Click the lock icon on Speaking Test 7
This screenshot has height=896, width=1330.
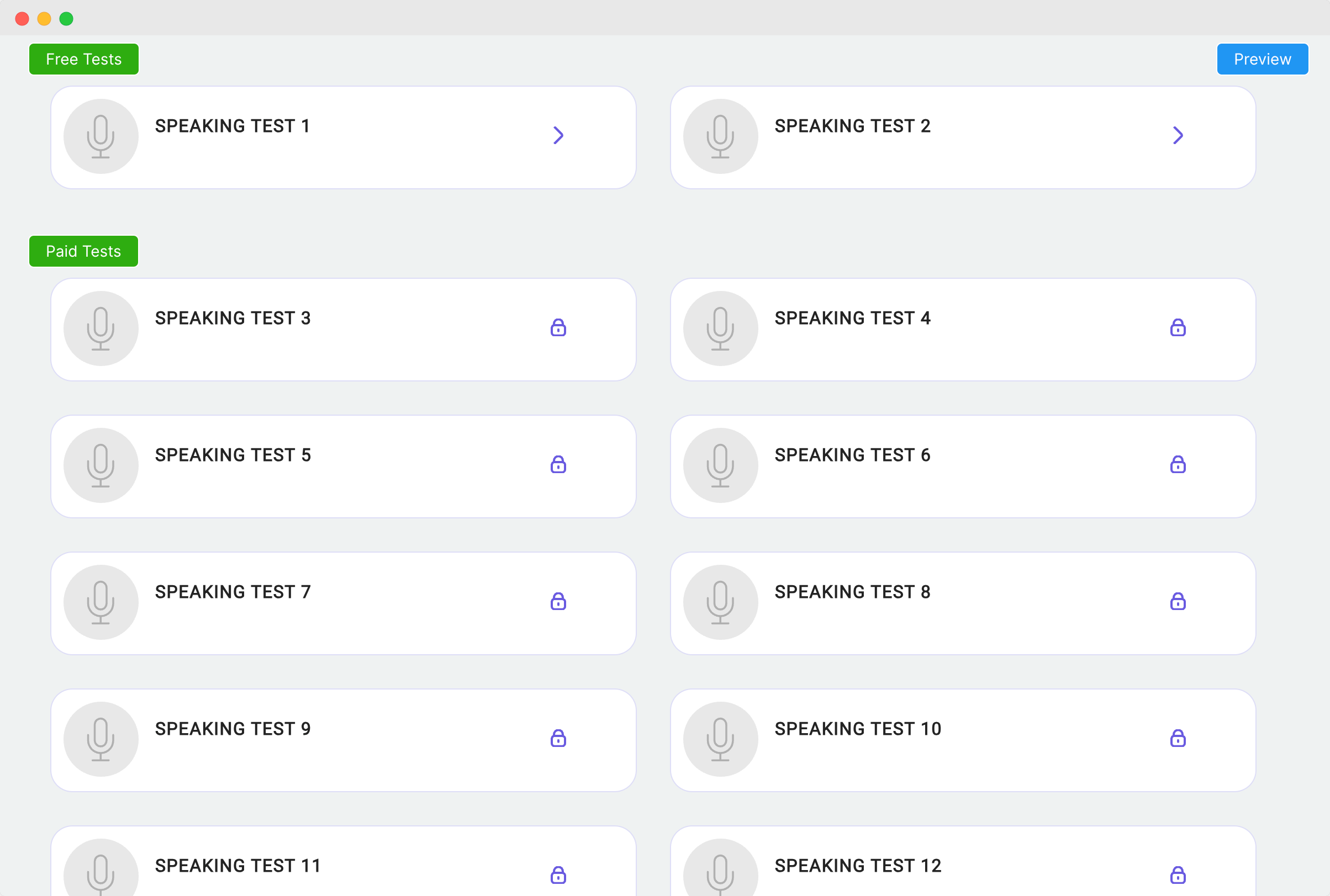(x=558, y=601)
